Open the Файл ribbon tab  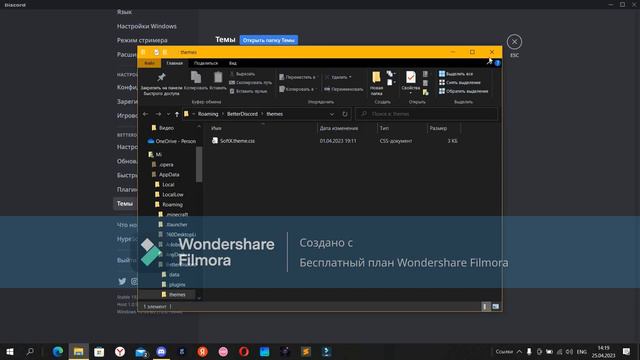click(149, 63)
